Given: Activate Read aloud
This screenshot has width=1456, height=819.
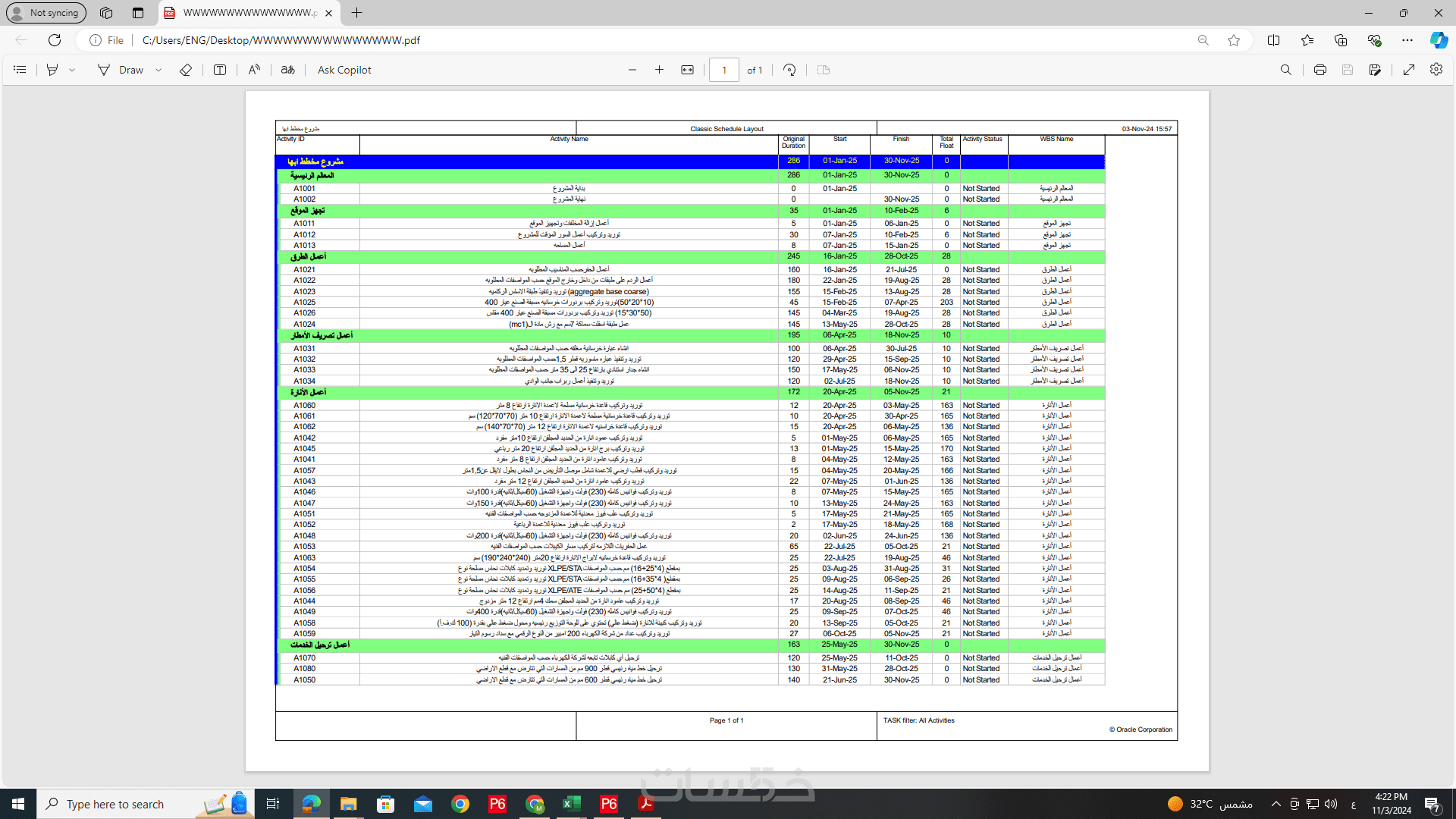Looking at the screenshot, I should pyautogui.click(x=254, y=70).
